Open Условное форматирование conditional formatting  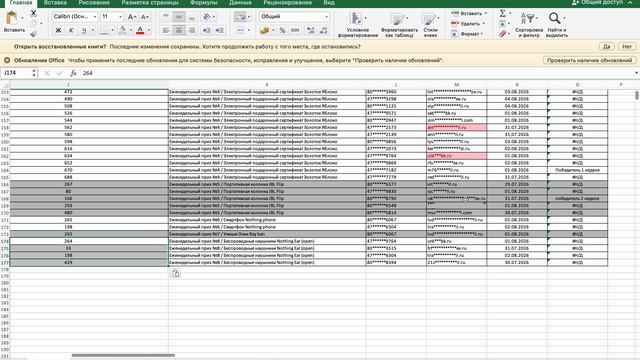358,25
